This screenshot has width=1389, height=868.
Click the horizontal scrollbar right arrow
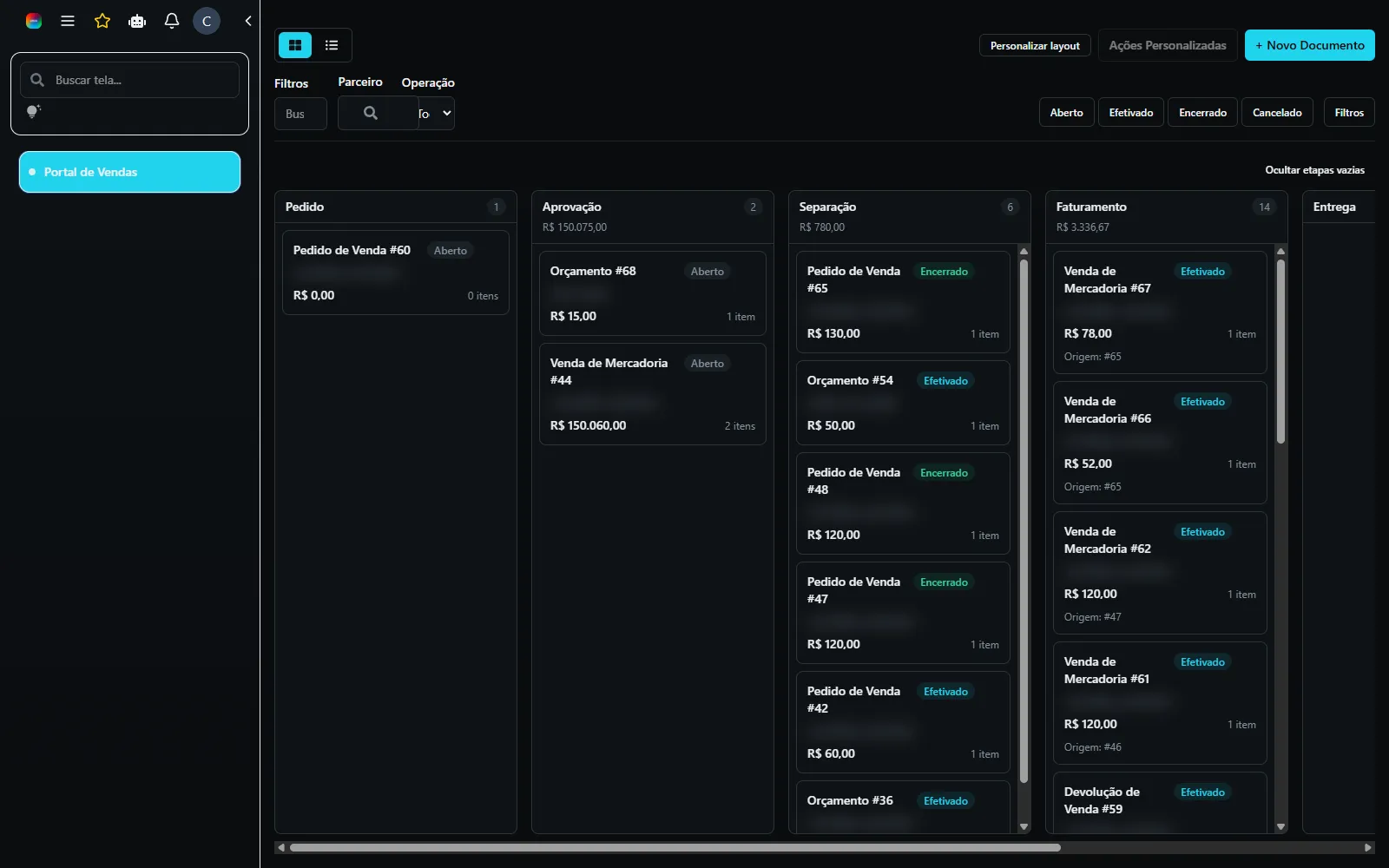(1368, 847)
